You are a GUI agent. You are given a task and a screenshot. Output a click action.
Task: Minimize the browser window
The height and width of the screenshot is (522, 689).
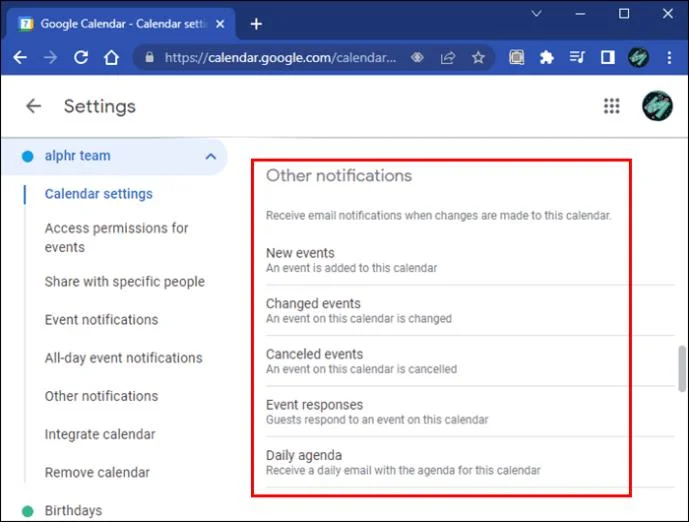pos(580,14)
